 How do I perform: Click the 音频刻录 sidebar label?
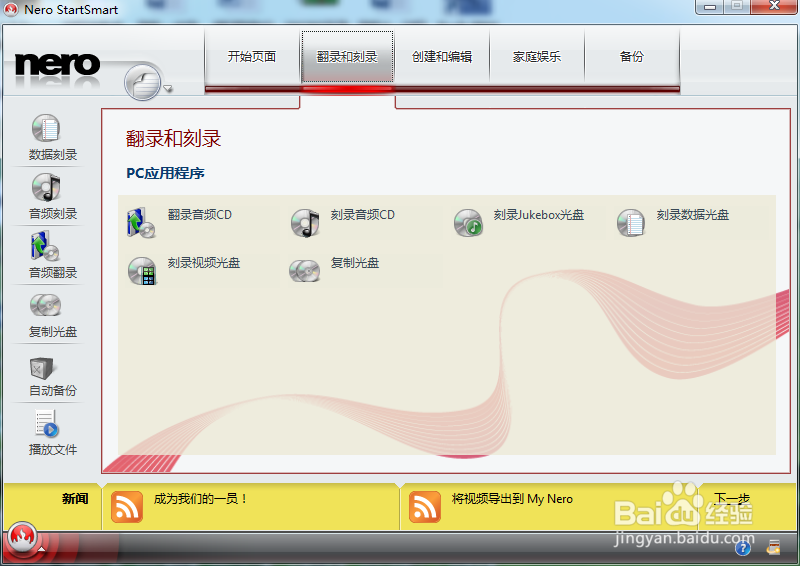pyautogui.click(x=53, y=214)
